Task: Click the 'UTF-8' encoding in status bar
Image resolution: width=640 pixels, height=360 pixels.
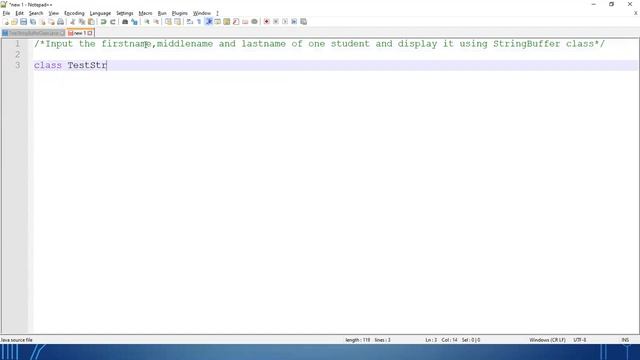Action: [x=580, y=340]
